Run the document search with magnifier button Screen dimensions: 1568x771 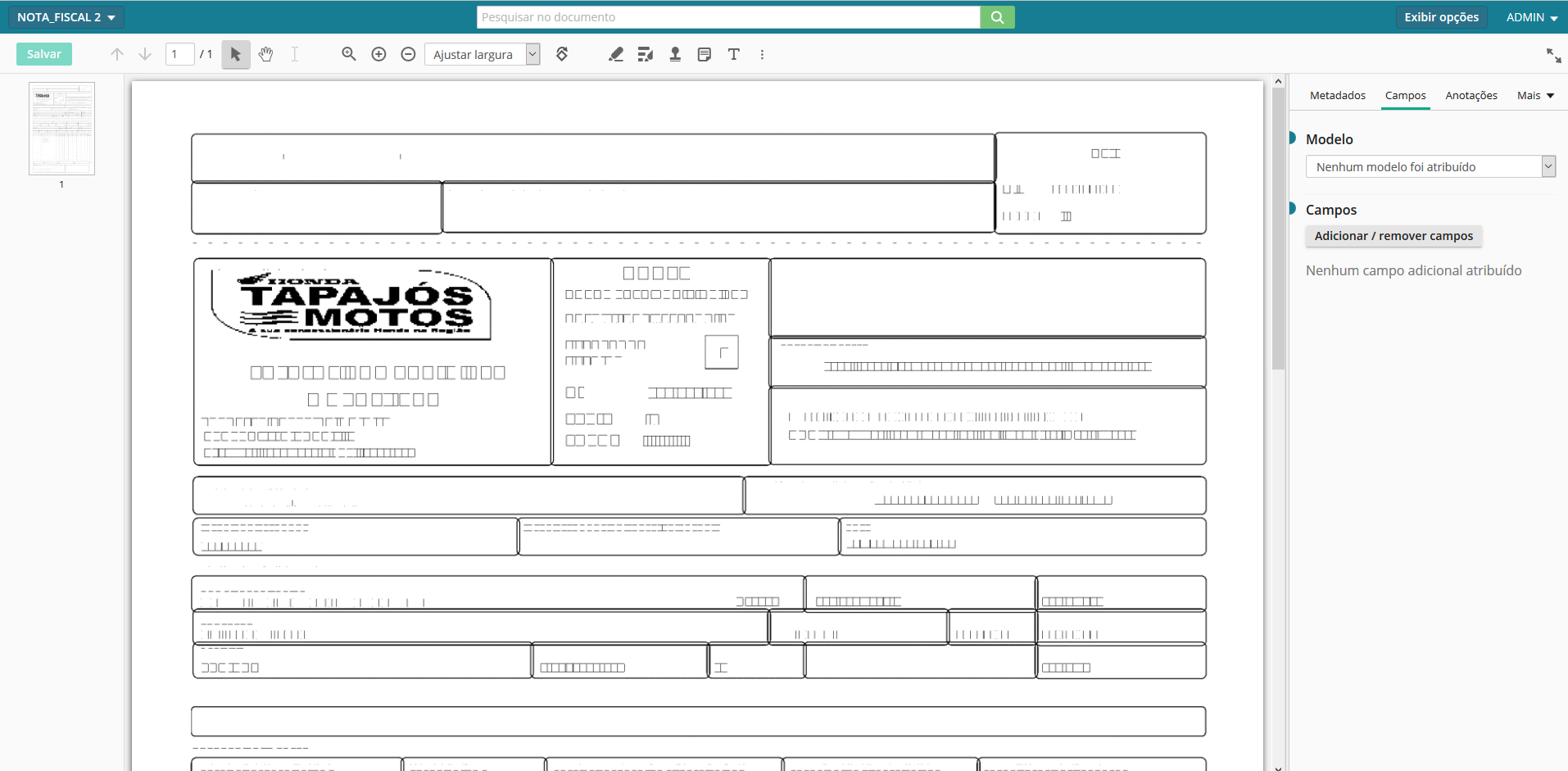click(997, 17)
